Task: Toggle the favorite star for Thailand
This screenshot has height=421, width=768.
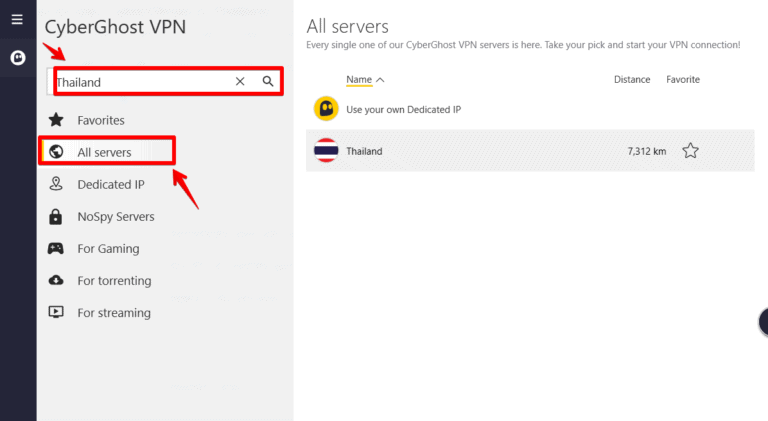Action: 690,151
